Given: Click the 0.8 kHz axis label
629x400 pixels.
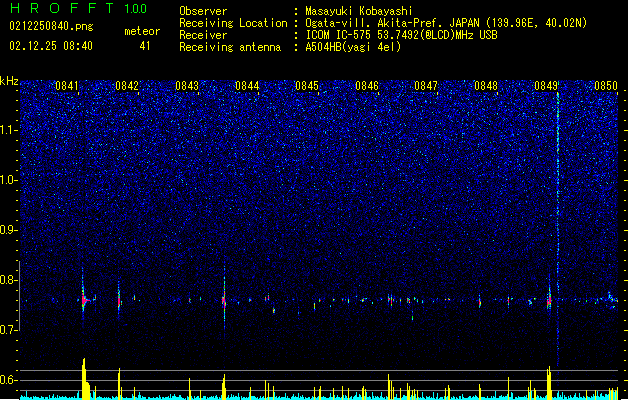Looking at the screenshot, I should (9, 280).
